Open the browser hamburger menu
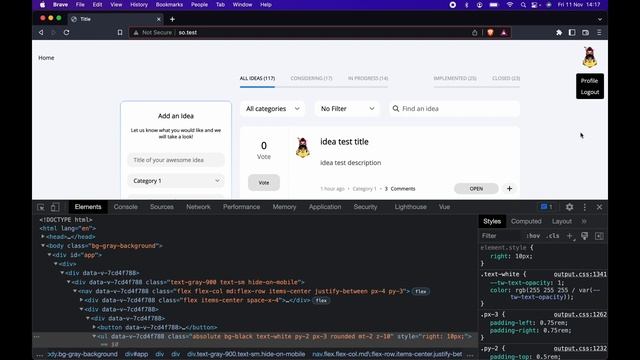 (599, 32)
